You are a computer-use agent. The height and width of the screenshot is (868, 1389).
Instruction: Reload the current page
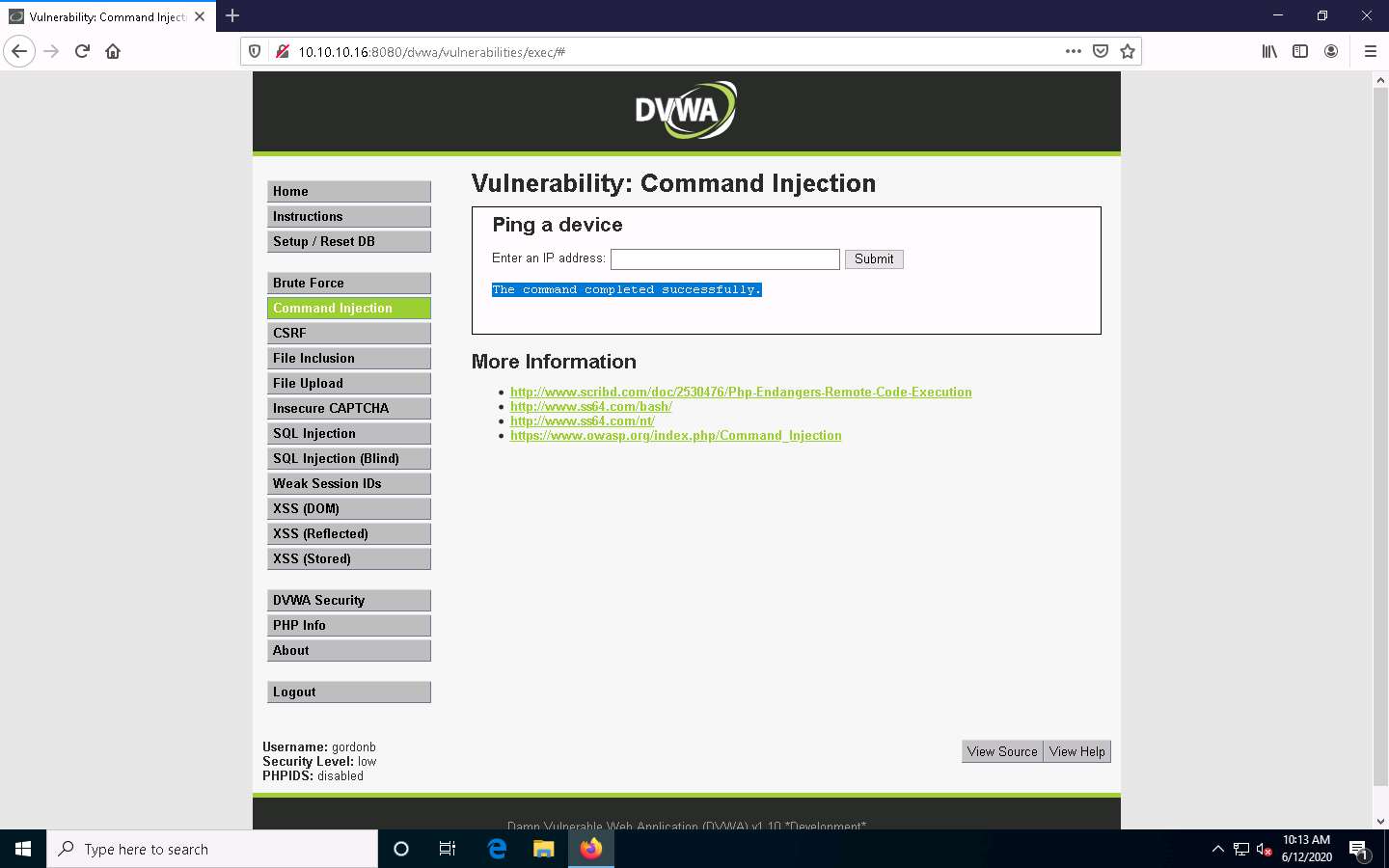coord(82,51)
